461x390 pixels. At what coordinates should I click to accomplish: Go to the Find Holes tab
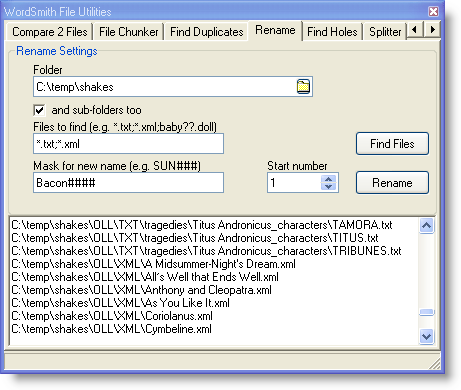(332, 32)
